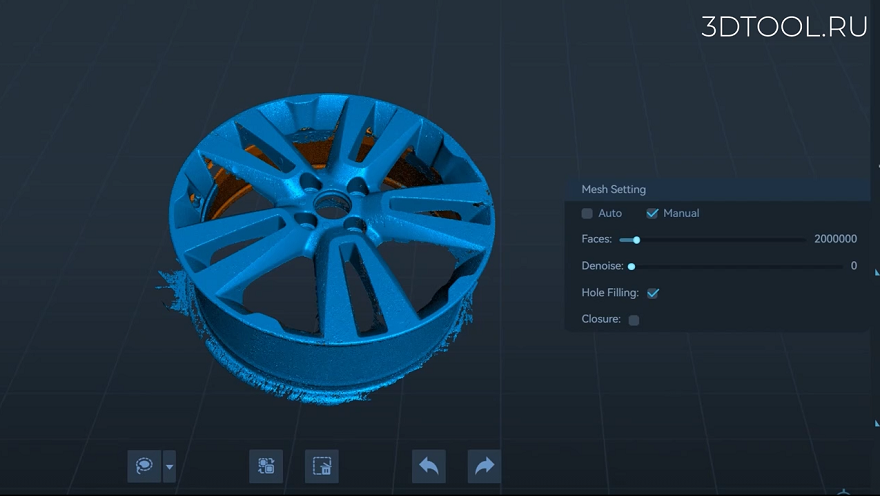Uncheck the Manual mesh checkbox
This screenshot has height=496, width=880.
[652, 213]
